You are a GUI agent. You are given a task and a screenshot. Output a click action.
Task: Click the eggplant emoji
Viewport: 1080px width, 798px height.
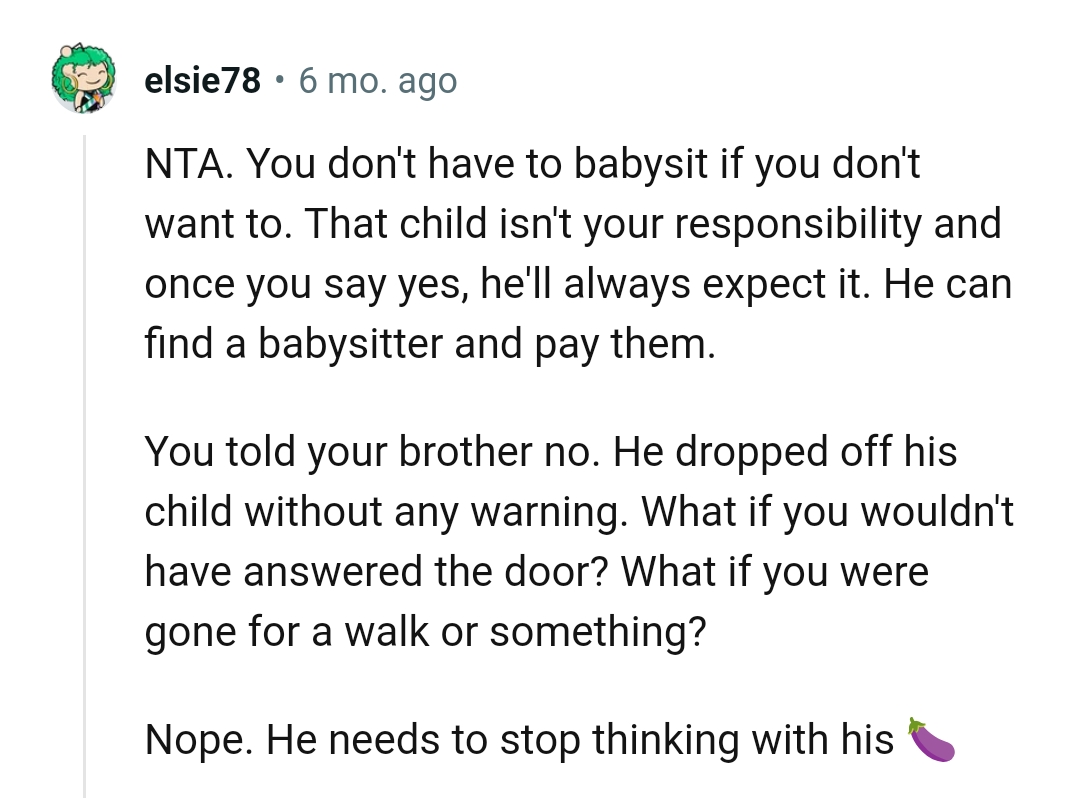pyautogui.click(x=931, y=739)
